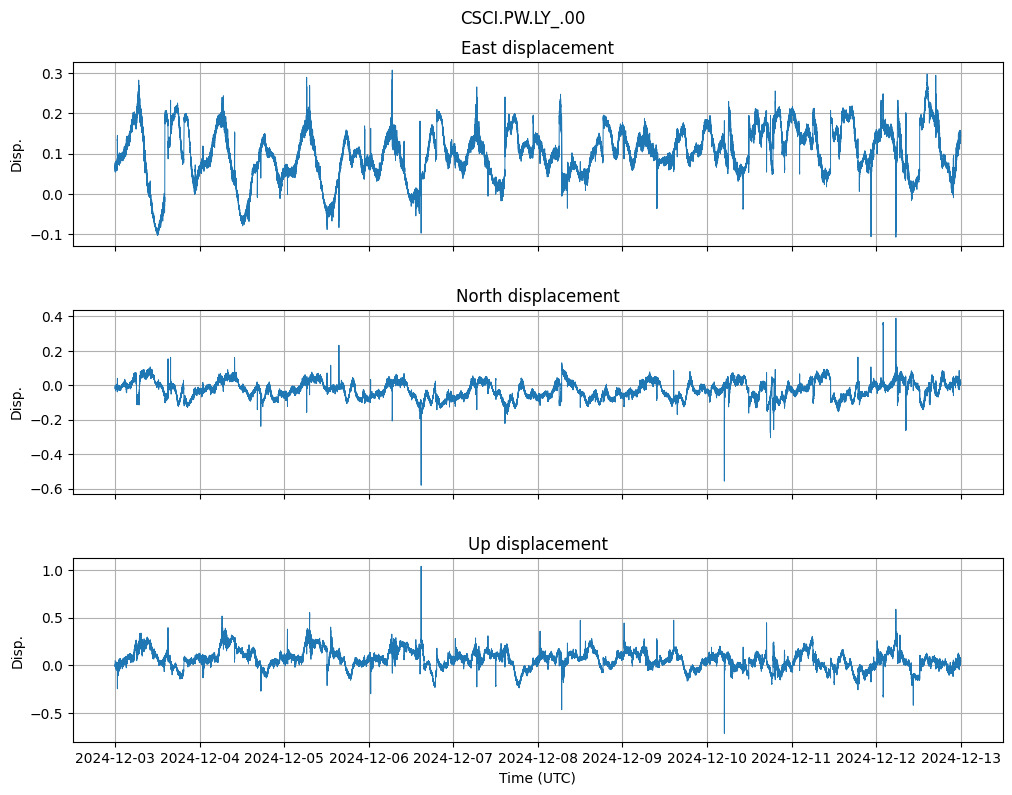
Task: Click the 2024-12-07 date tick label
Action: (x=453, y=758)
